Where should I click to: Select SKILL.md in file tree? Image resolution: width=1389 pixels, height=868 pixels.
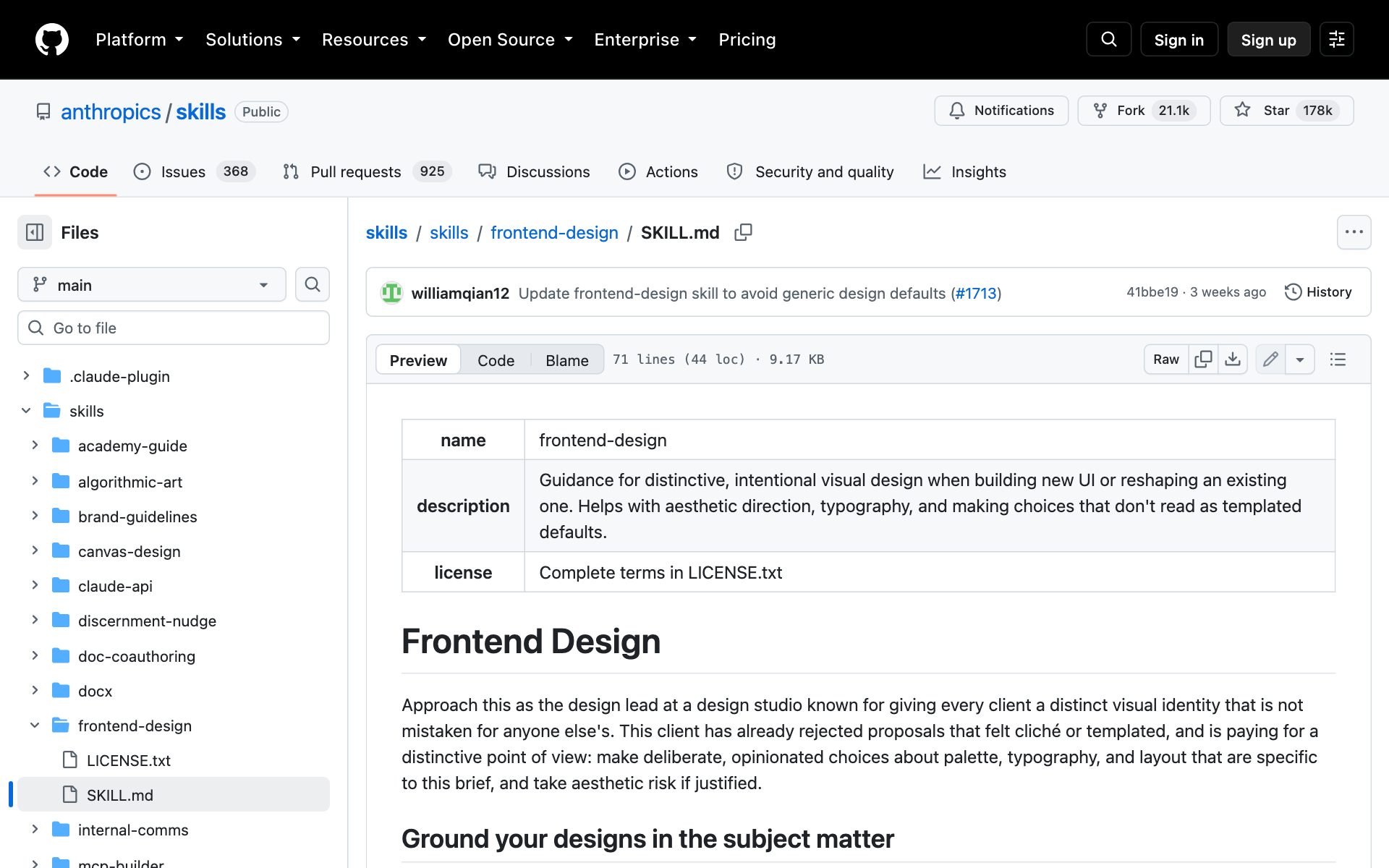point(174,795)
